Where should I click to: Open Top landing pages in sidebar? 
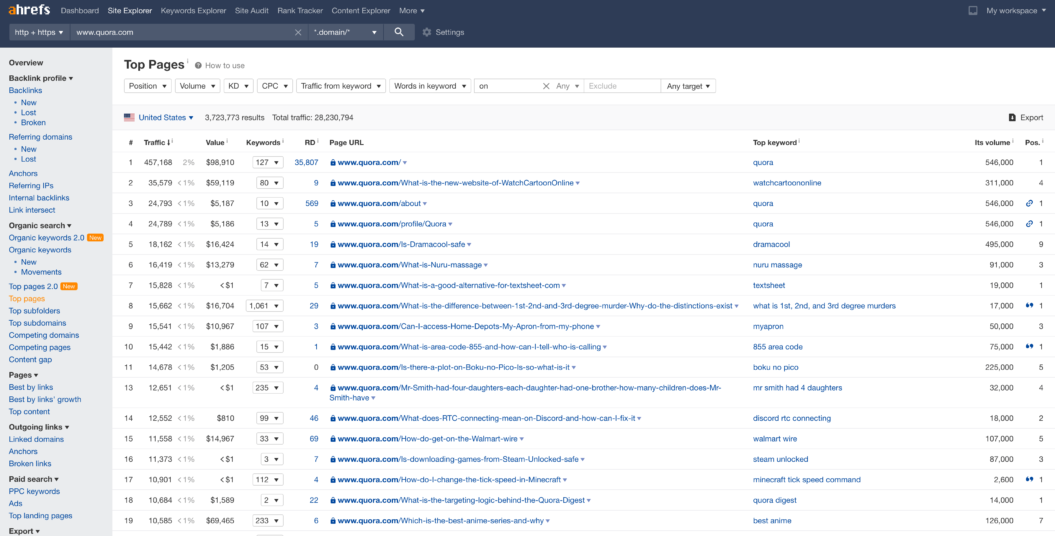click(x=40, y=516)
